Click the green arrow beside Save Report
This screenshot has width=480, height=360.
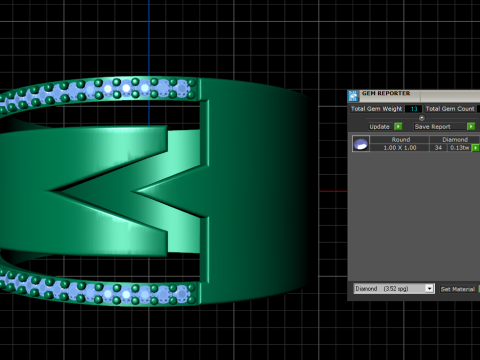pyautogui.click(x=471, y=126)
